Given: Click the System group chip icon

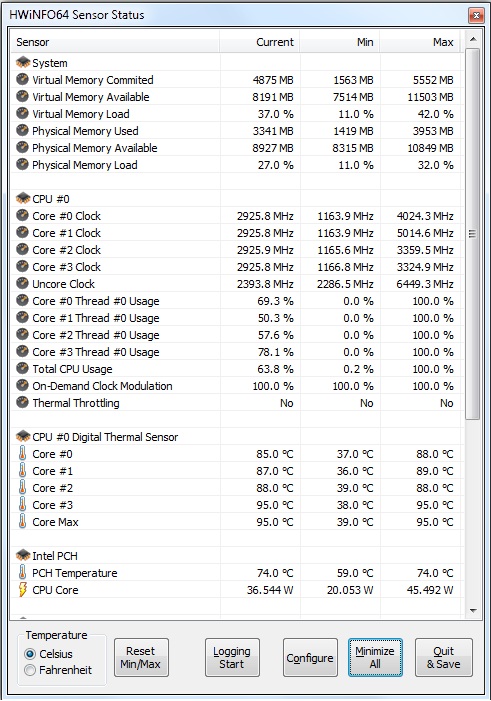Looking at the screenshot, I should click(23, 63).
